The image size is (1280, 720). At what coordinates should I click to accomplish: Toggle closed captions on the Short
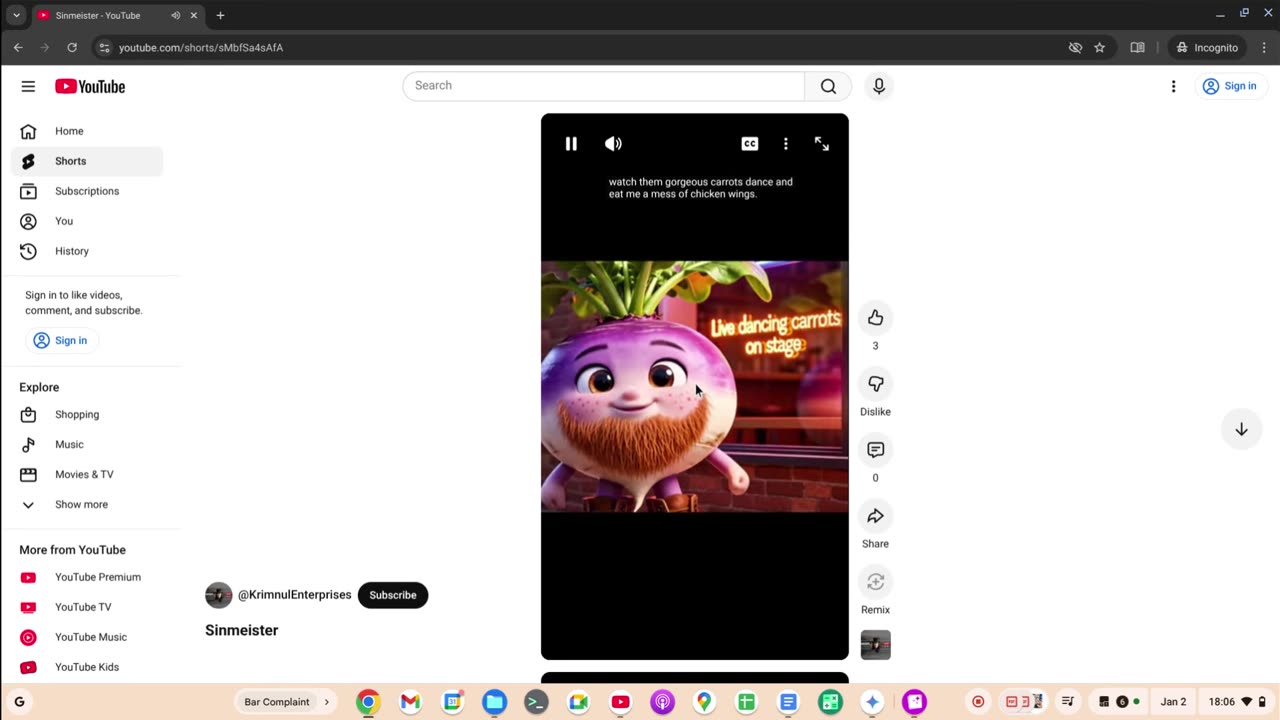tap(749, 144)
